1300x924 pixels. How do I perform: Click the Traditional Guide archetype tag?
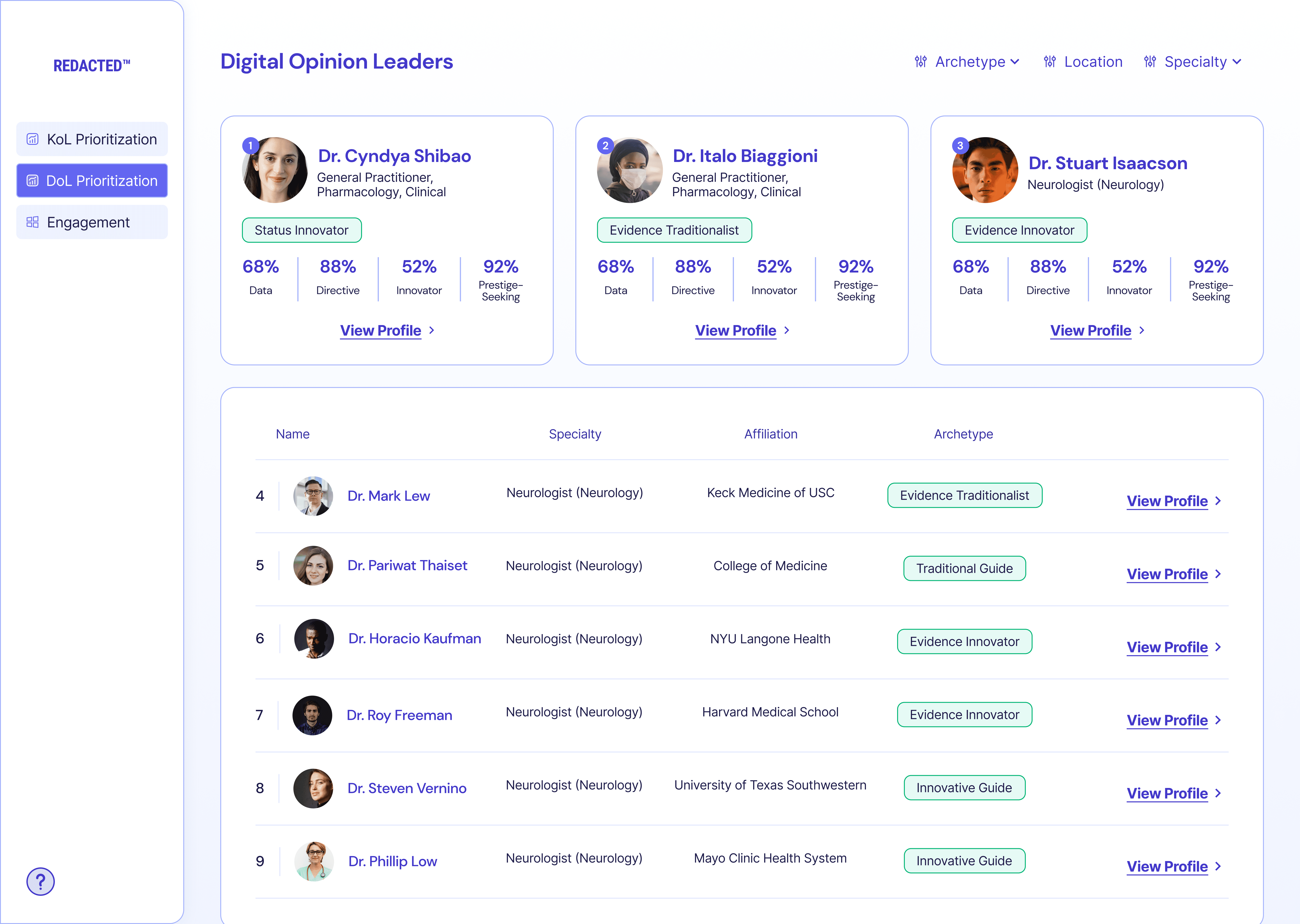point(965,568)
